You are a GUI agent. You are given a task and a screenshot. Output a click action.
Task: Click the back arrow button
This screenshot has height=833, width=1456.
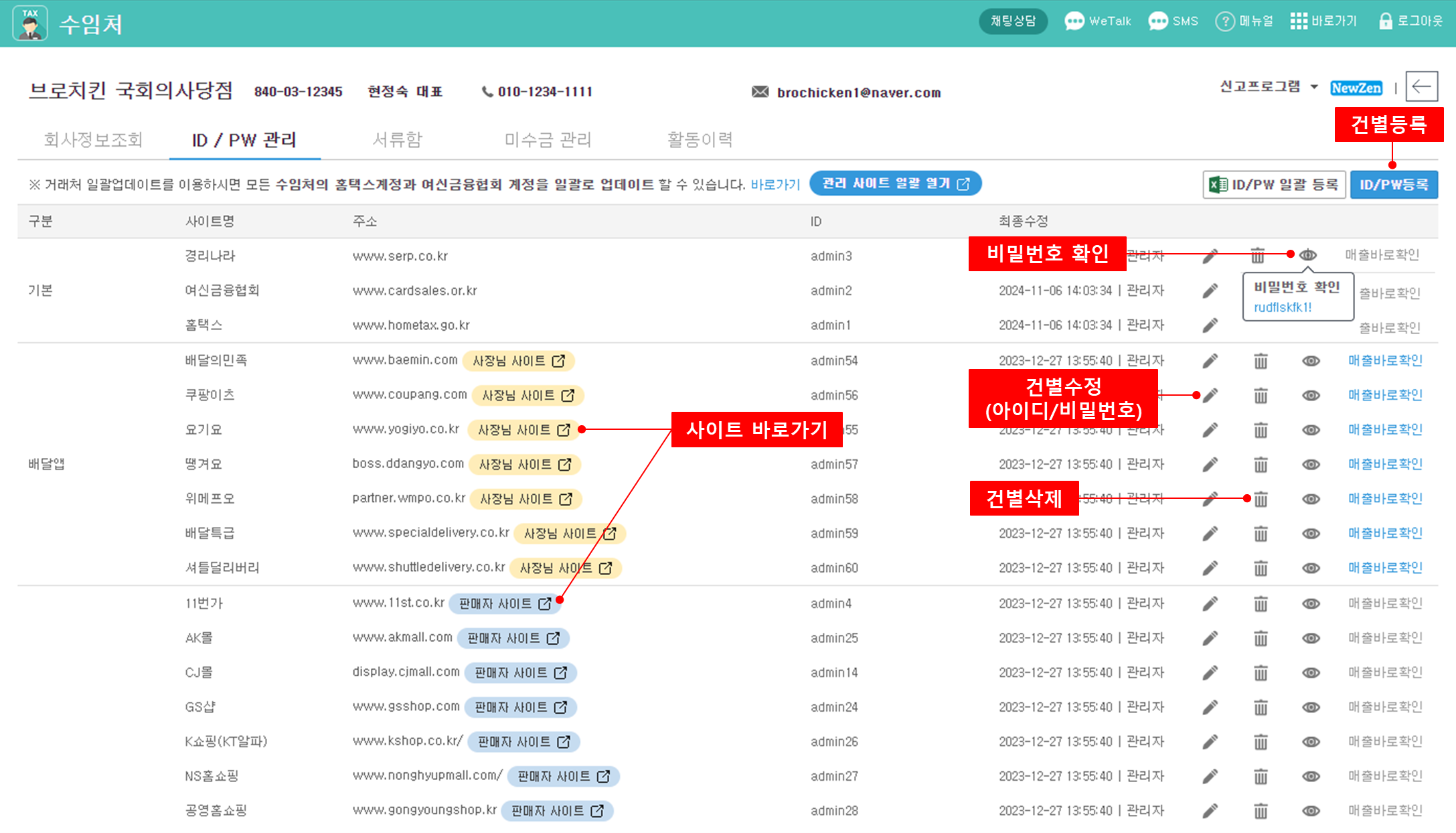(x=1421, y=86)
